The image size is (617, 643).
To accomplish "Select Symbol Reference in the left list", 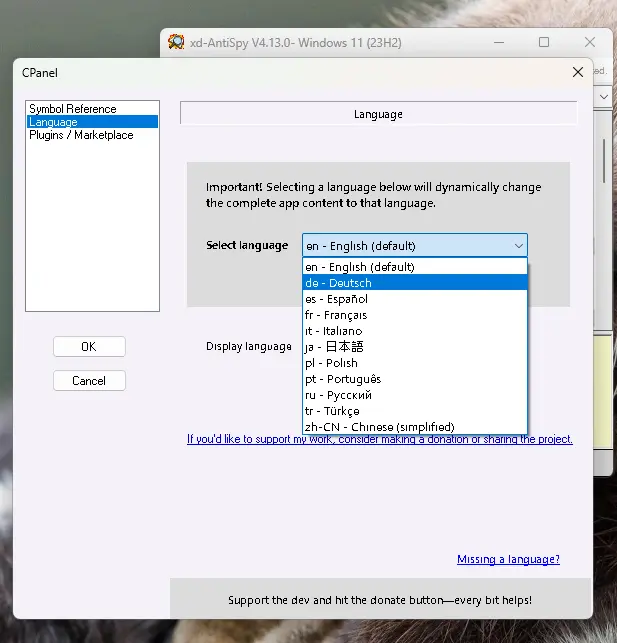I will 72,109.
